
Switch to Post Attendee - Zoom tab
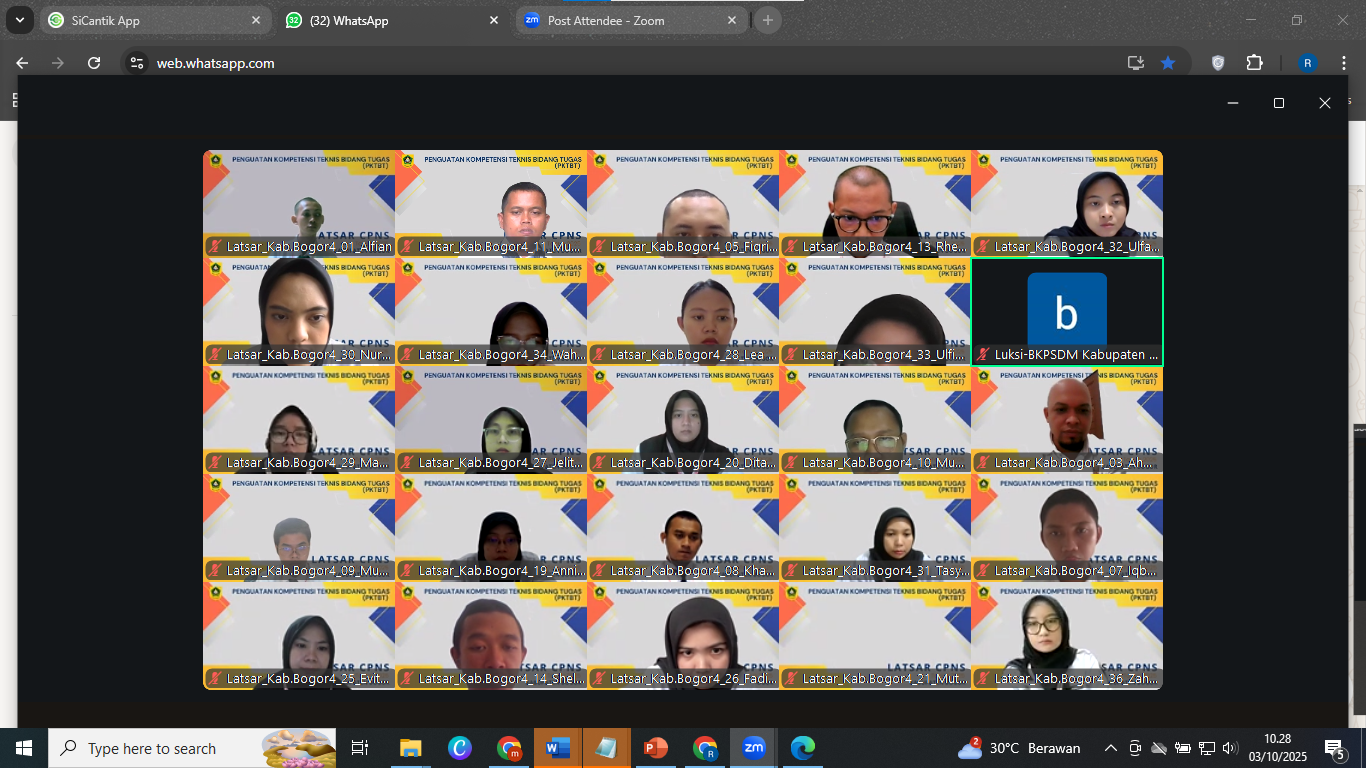pos(630,20)
